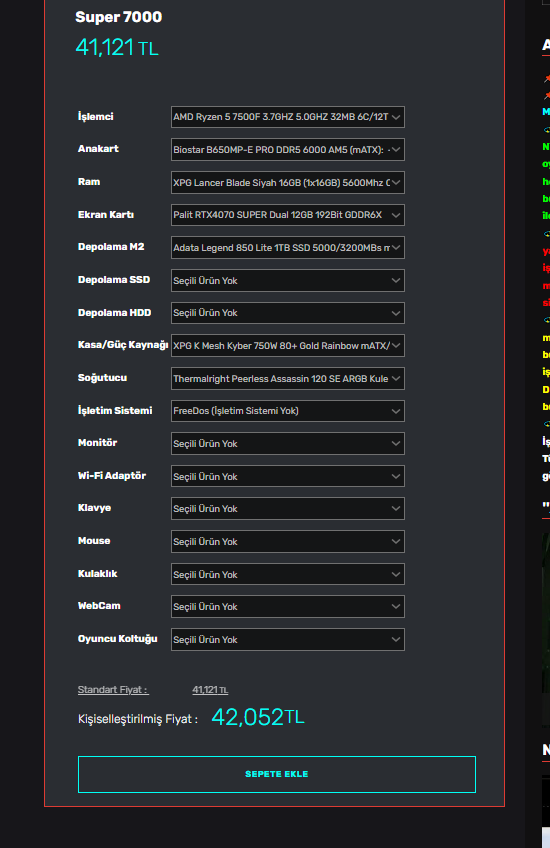550x848 pixels.
Task: Open the Kulaklık dropdown
Action: click(x=288, y=574)
